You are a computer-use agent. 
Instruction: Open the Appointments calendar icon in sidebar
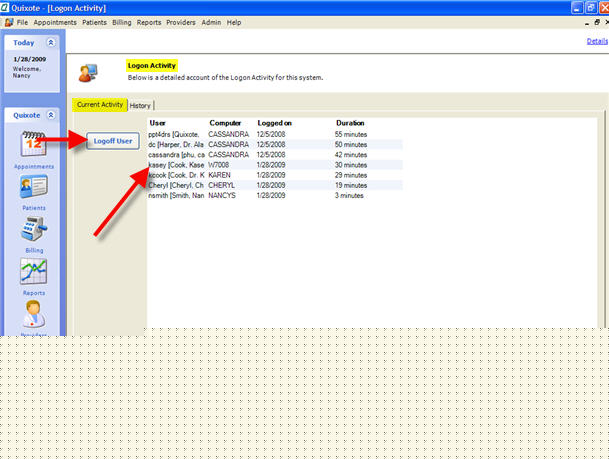(33, 144)
